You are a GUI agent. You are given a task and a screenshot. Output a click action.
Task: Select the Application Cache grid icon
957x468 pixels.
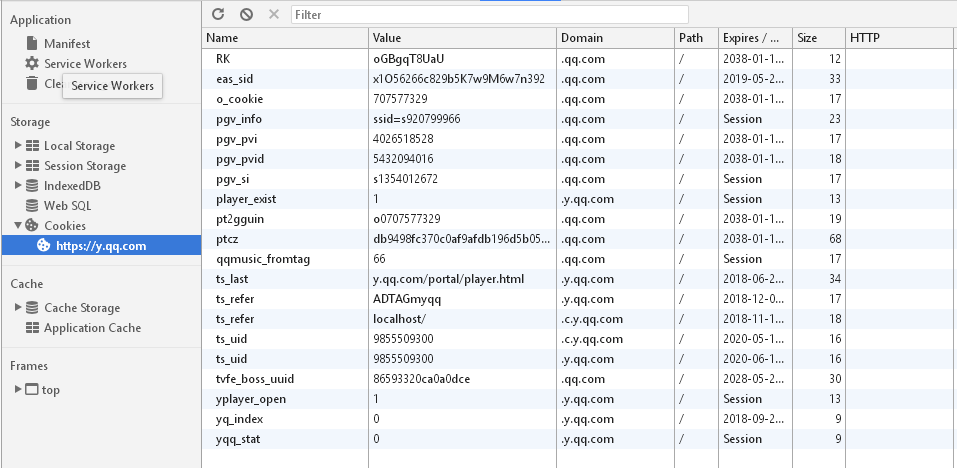[32, 328]
